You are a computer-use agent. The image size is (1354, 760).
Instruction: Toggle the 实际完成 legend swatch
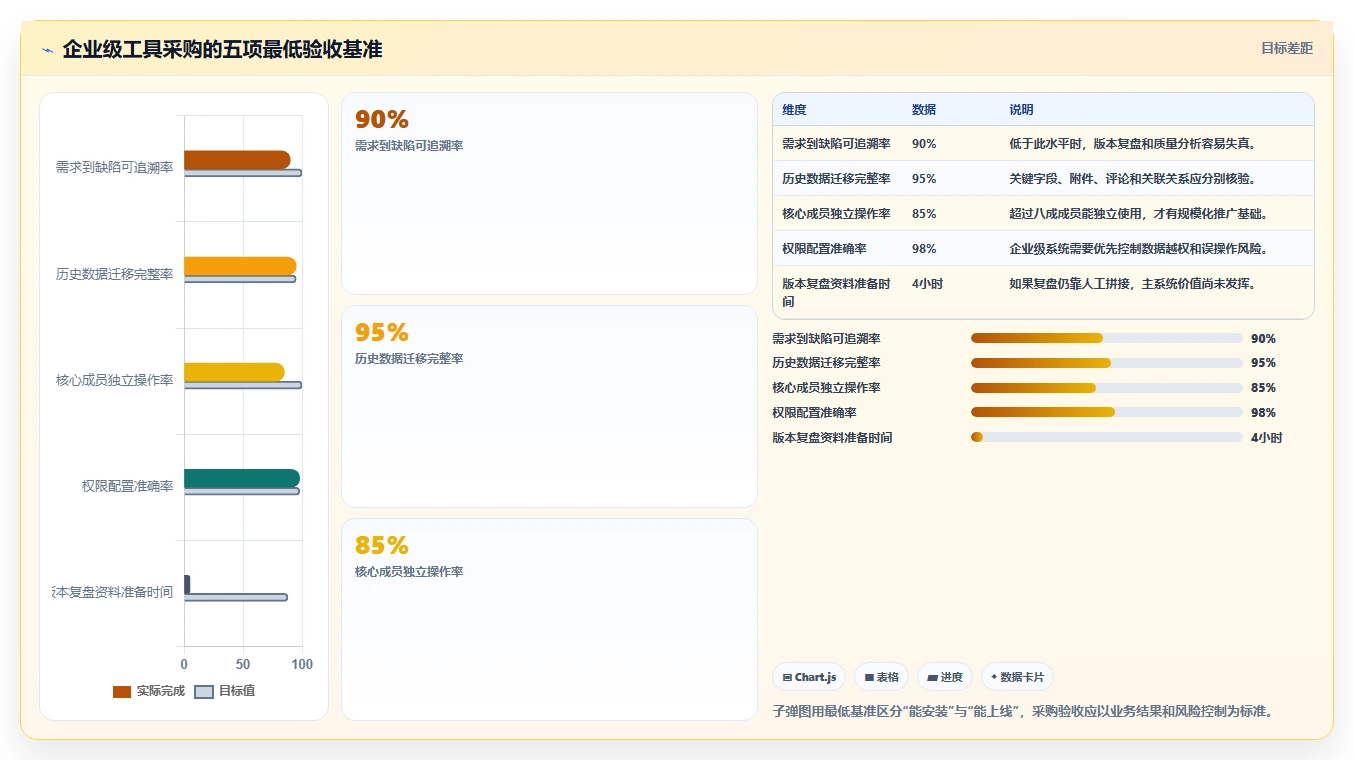tap(122, 691)
